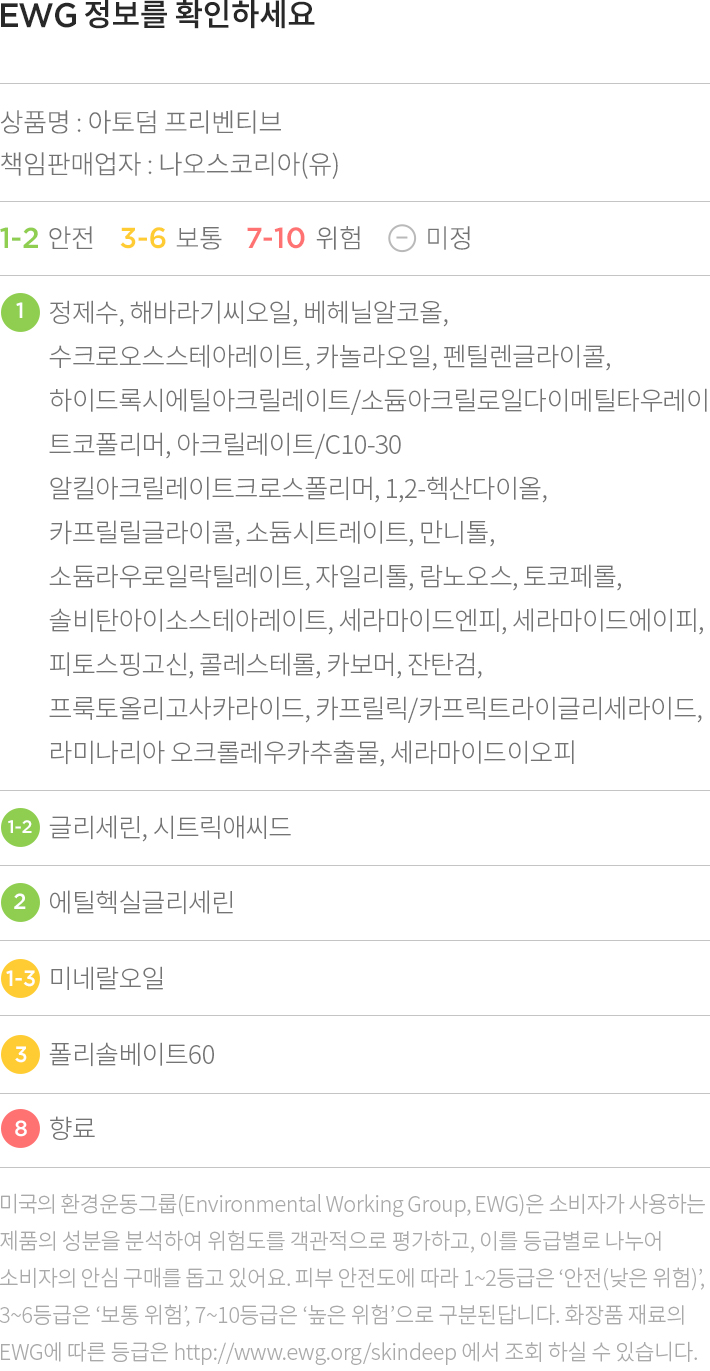
Task: Click the green grade 2 badge
Action: click(x=20, y=903)
